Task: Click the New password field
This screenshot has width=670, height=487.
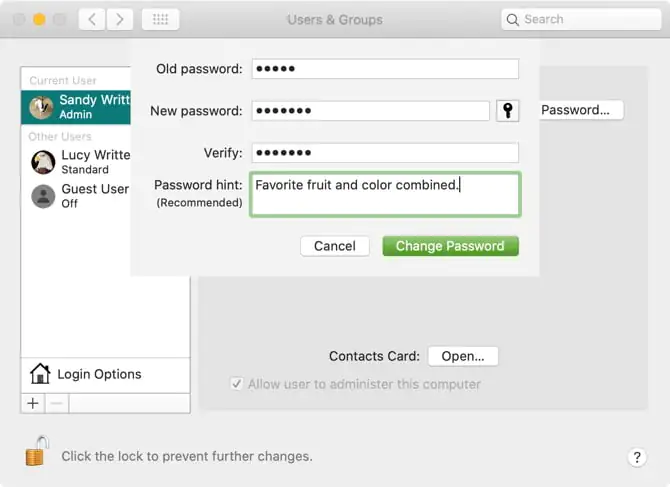Action: (x=370, y=111)
